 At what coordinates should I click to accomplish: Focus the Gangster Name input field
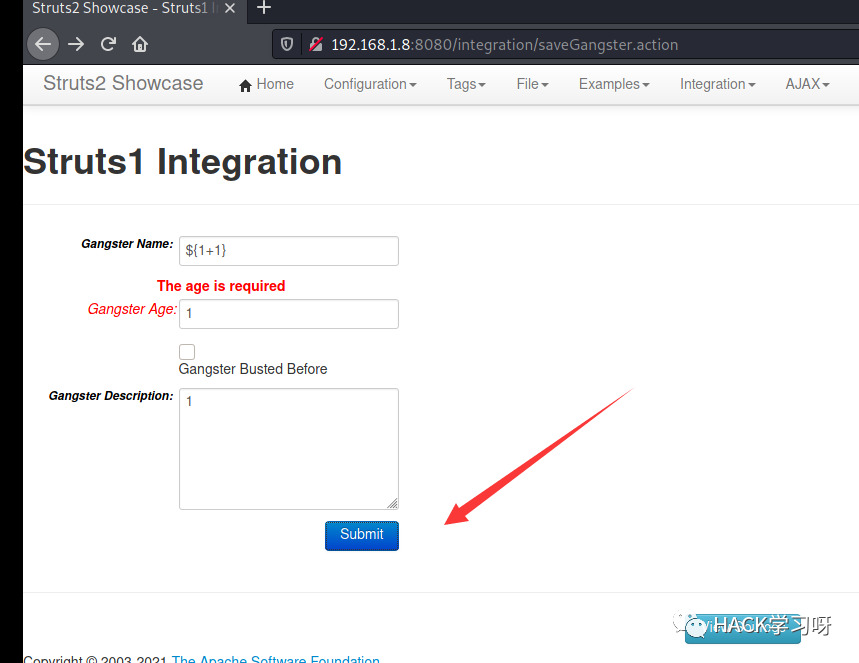(x=289, y=251)
